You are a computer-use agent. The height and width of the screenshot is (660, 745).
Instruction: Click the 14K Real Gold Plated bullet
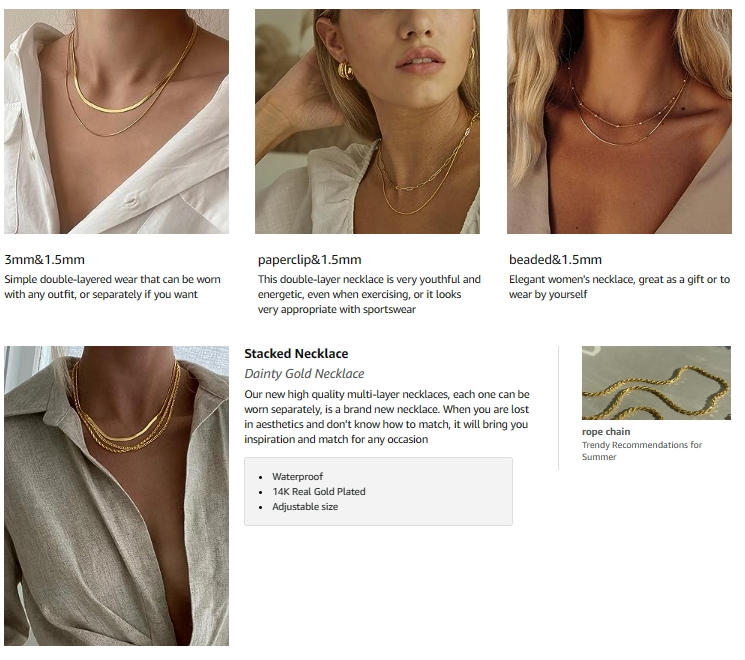319,491
